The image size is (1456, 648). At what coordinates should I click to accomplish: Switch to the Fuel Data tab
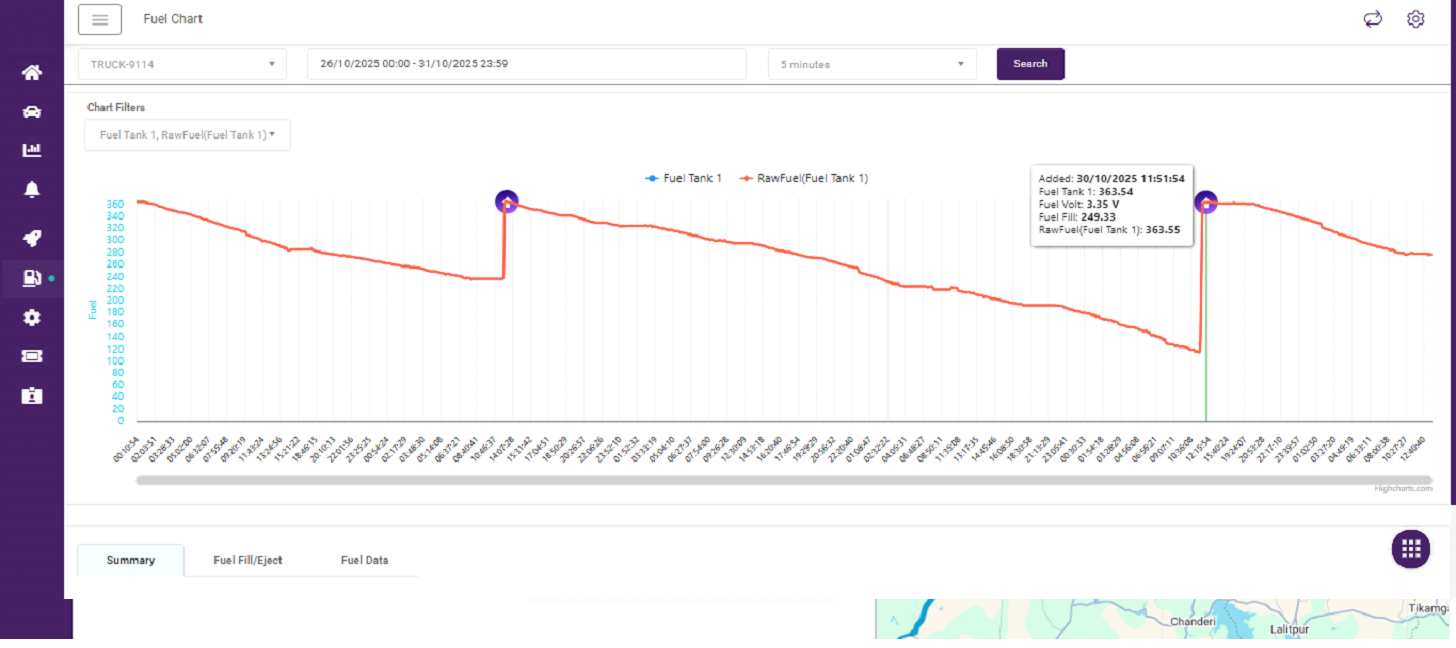(364, 560)
